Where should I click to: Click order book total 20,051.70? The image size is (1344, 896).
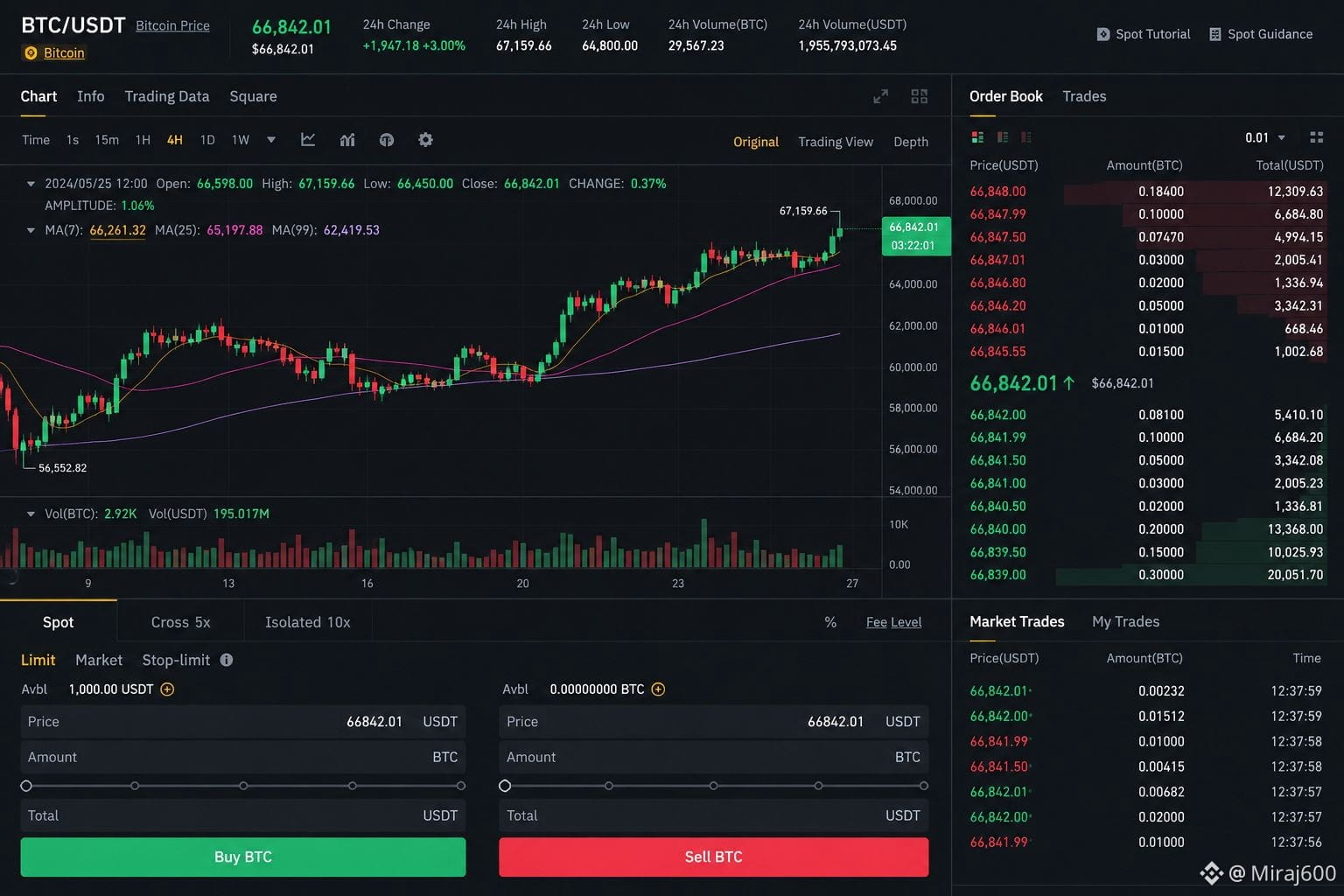pos(1295,575)
